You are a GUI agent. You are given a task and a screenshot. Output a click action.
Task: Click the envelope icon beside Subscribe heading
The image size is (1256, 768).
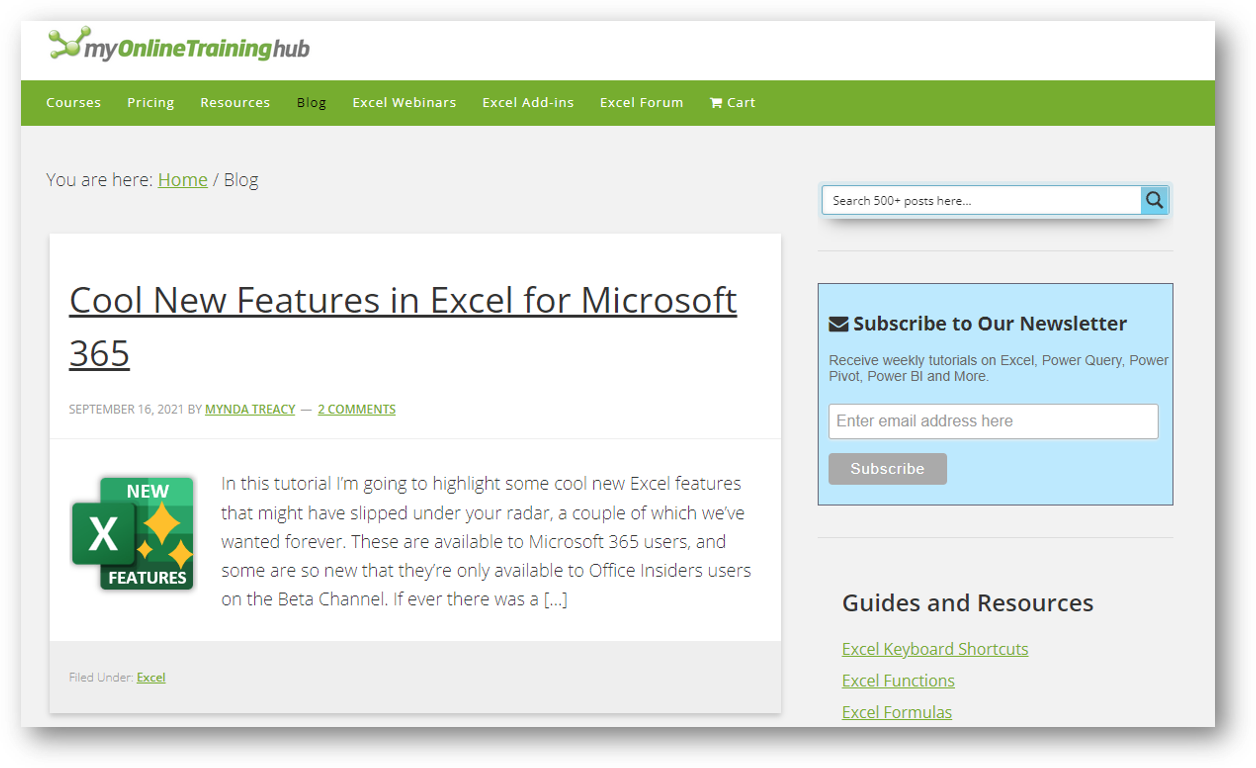coord(837,322)
